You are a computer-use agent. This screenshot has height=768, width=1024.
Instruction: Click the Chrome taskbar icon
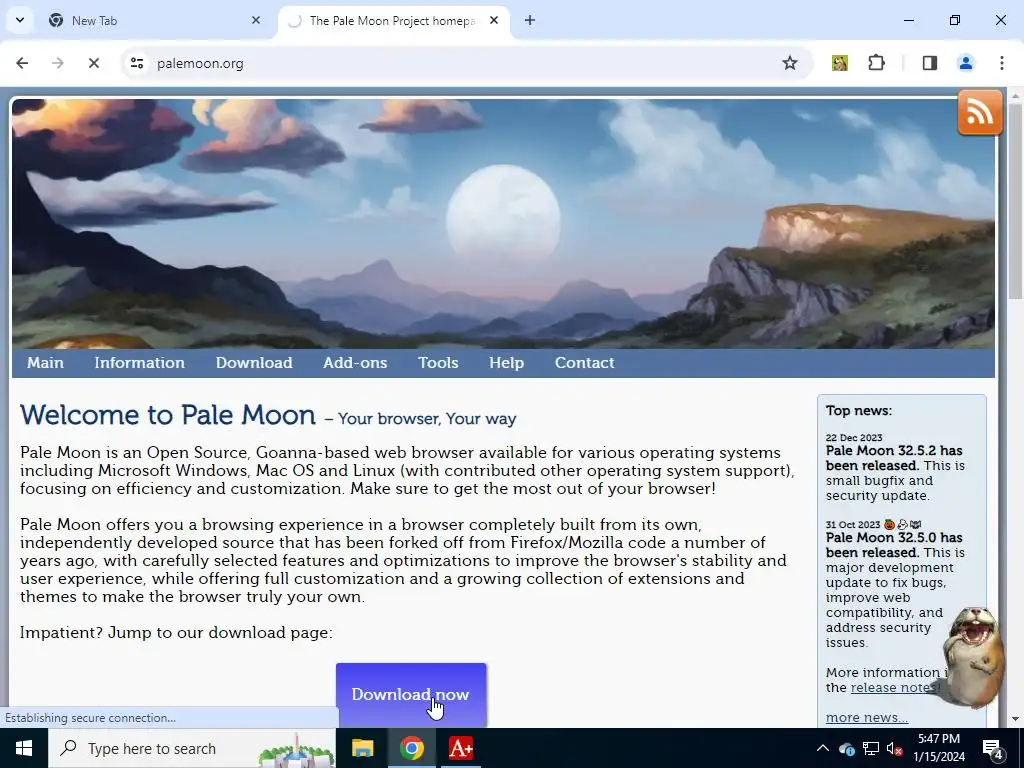pos(411,748)
